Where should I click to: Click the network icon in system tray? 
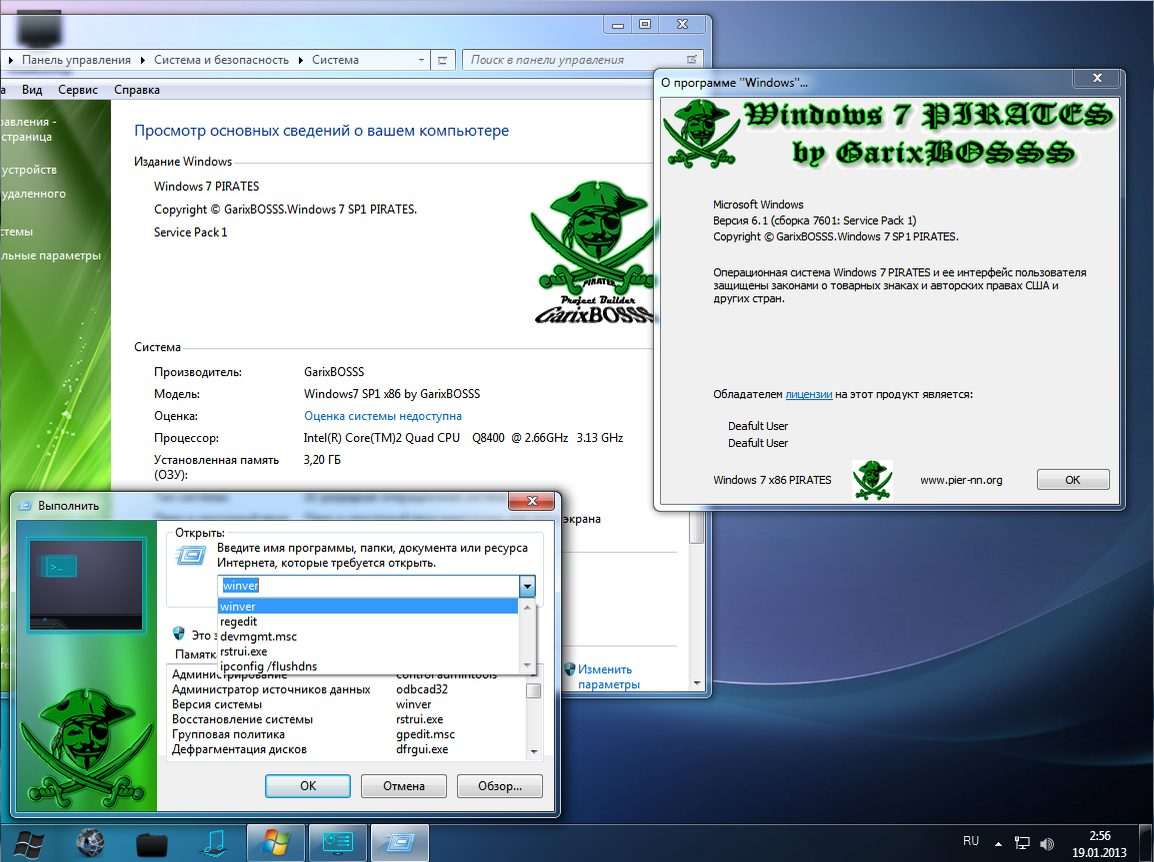coord(1022,842)
